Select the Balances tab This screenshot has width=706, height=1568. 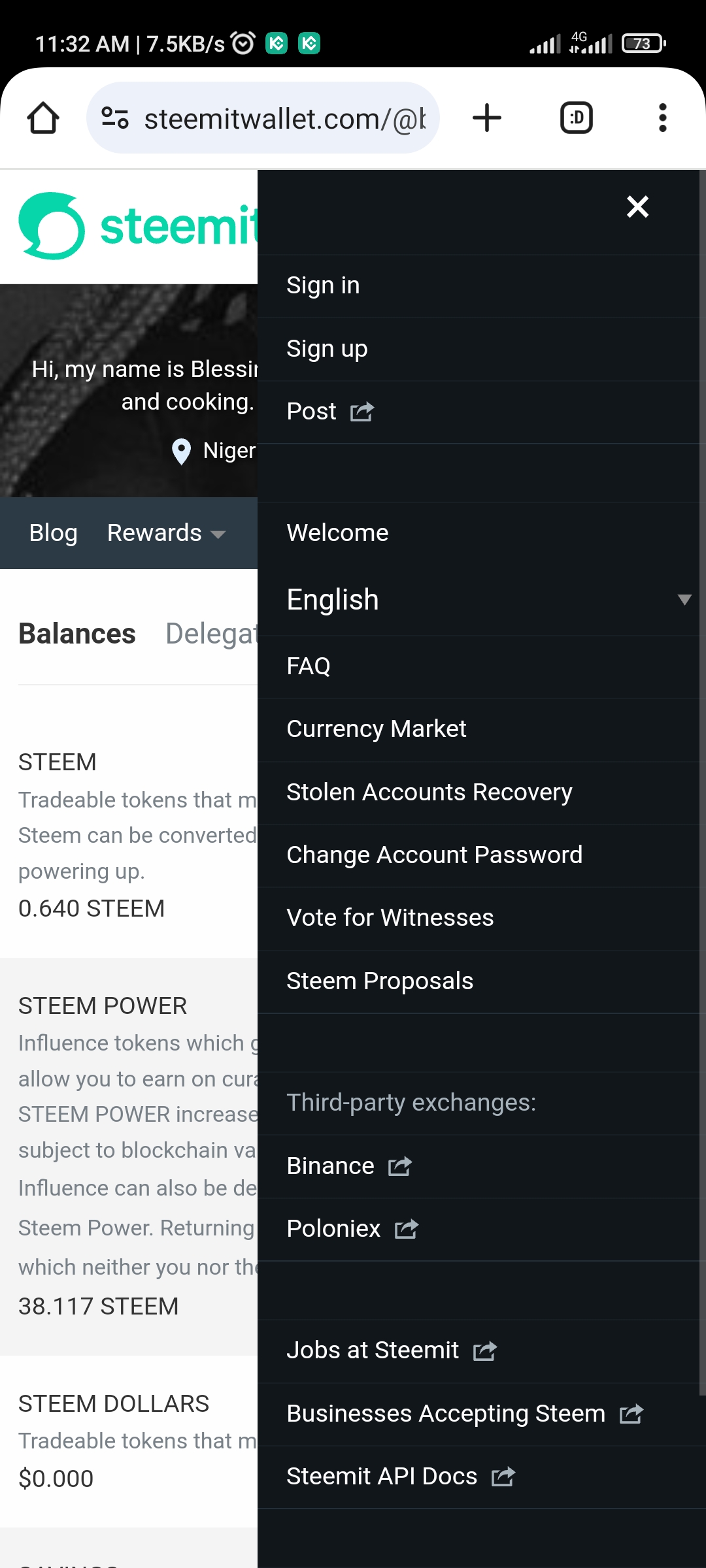(77, 634)
